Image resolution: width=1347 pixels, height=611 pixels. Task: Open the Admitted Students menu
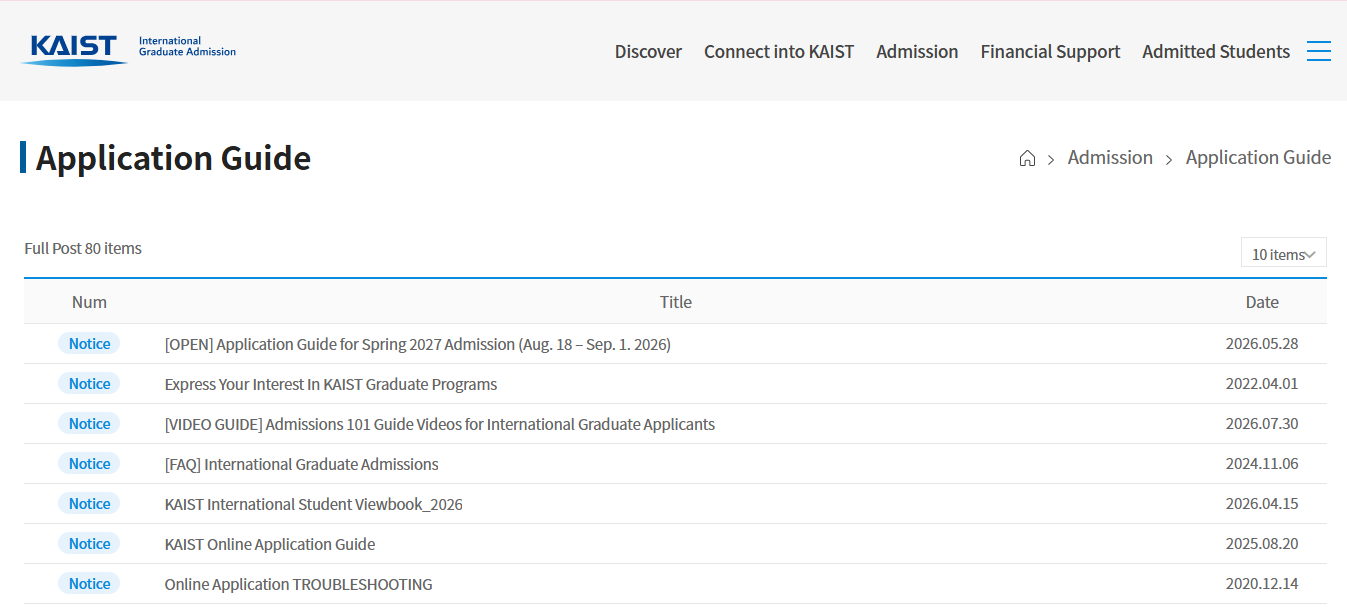coord(1216,51)
